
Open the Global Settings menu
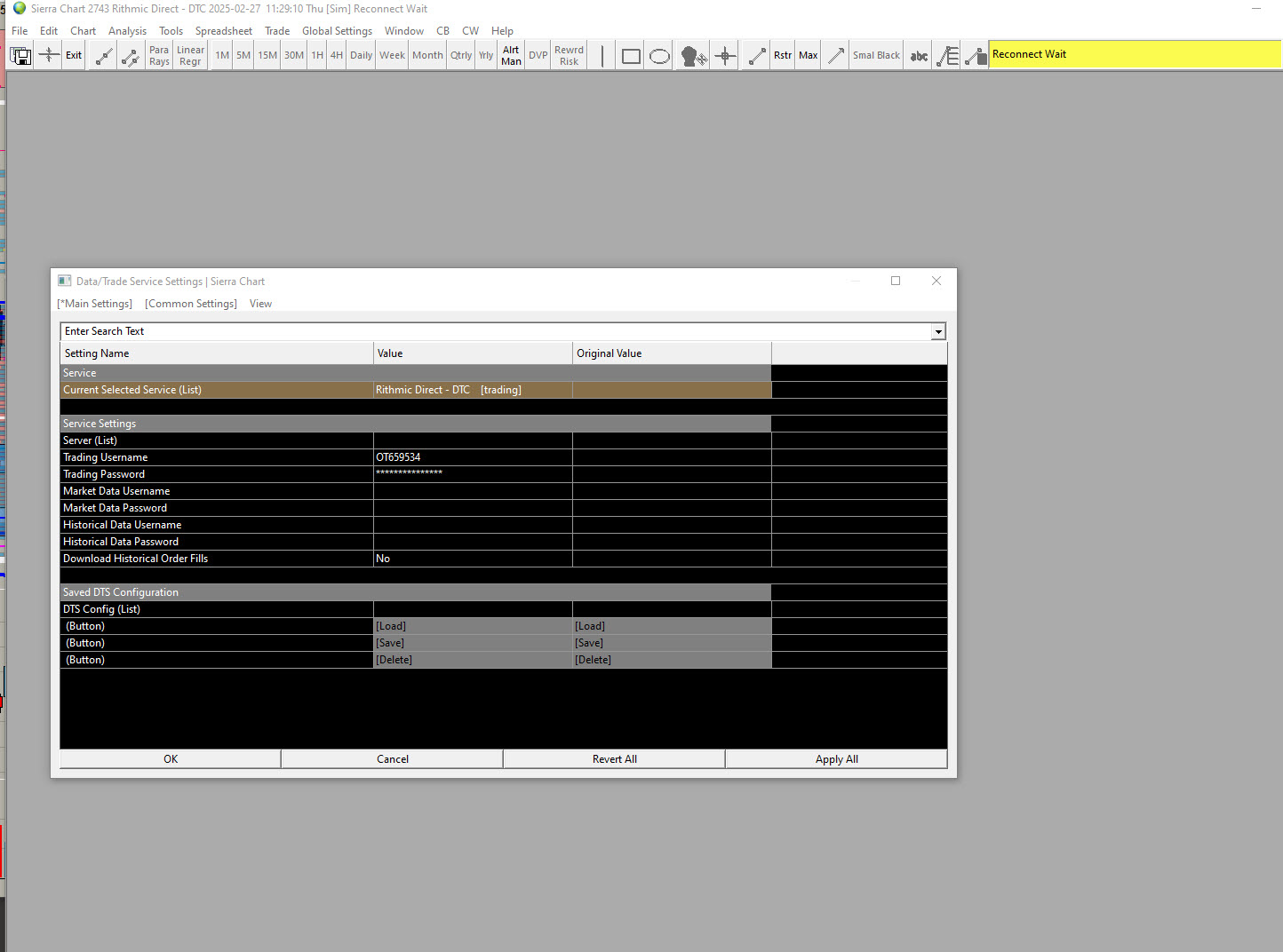[337, 30]
